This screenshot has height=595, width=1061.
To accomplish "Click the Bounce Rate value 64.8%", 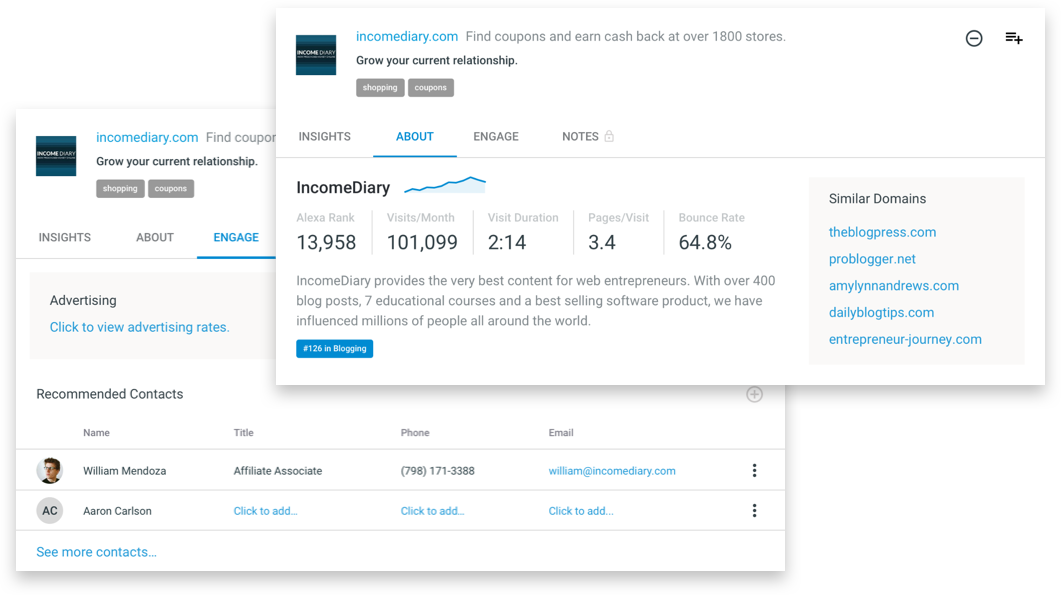I will pyautogui.click(x=705, y=242).
